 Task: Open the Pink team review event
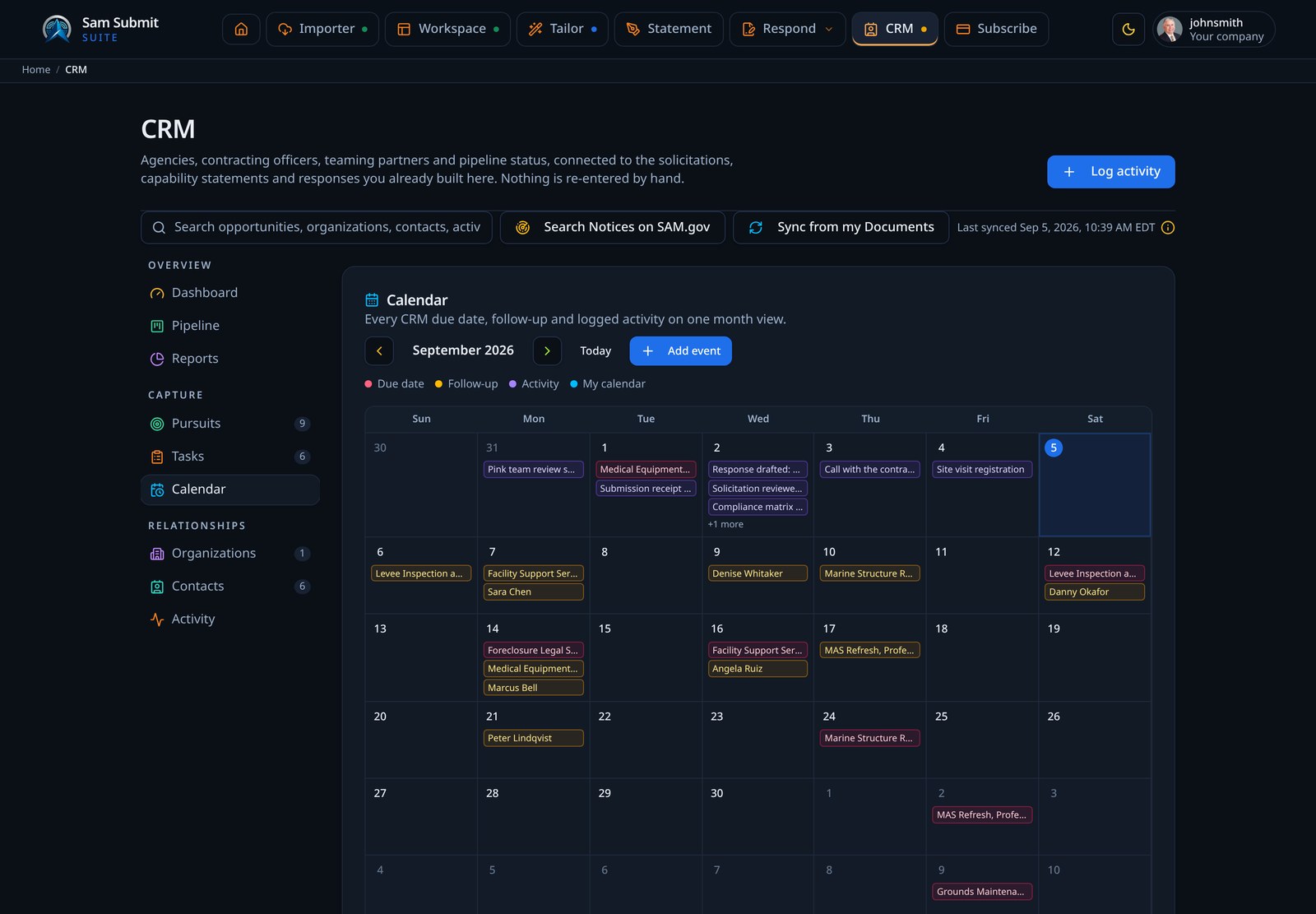(x=534, y=470)
